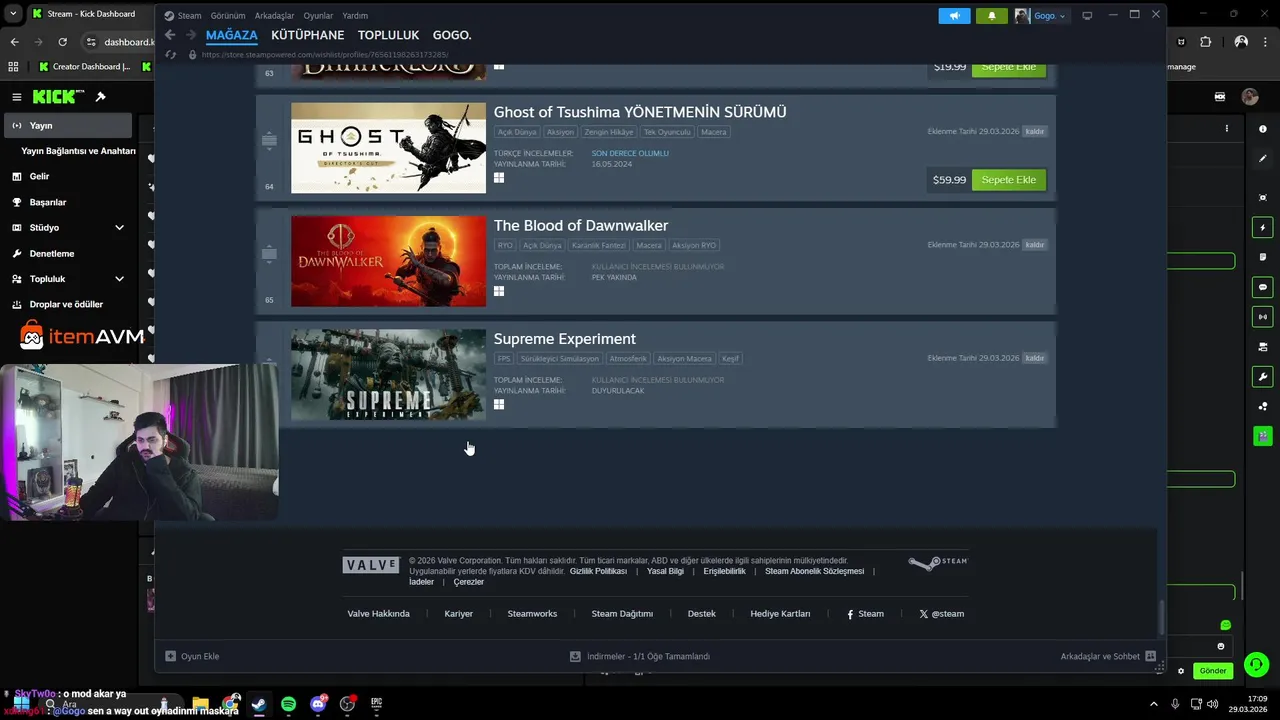1280x720 pixels.
Task: Open the Oyunlar menu
Action: 318,16
